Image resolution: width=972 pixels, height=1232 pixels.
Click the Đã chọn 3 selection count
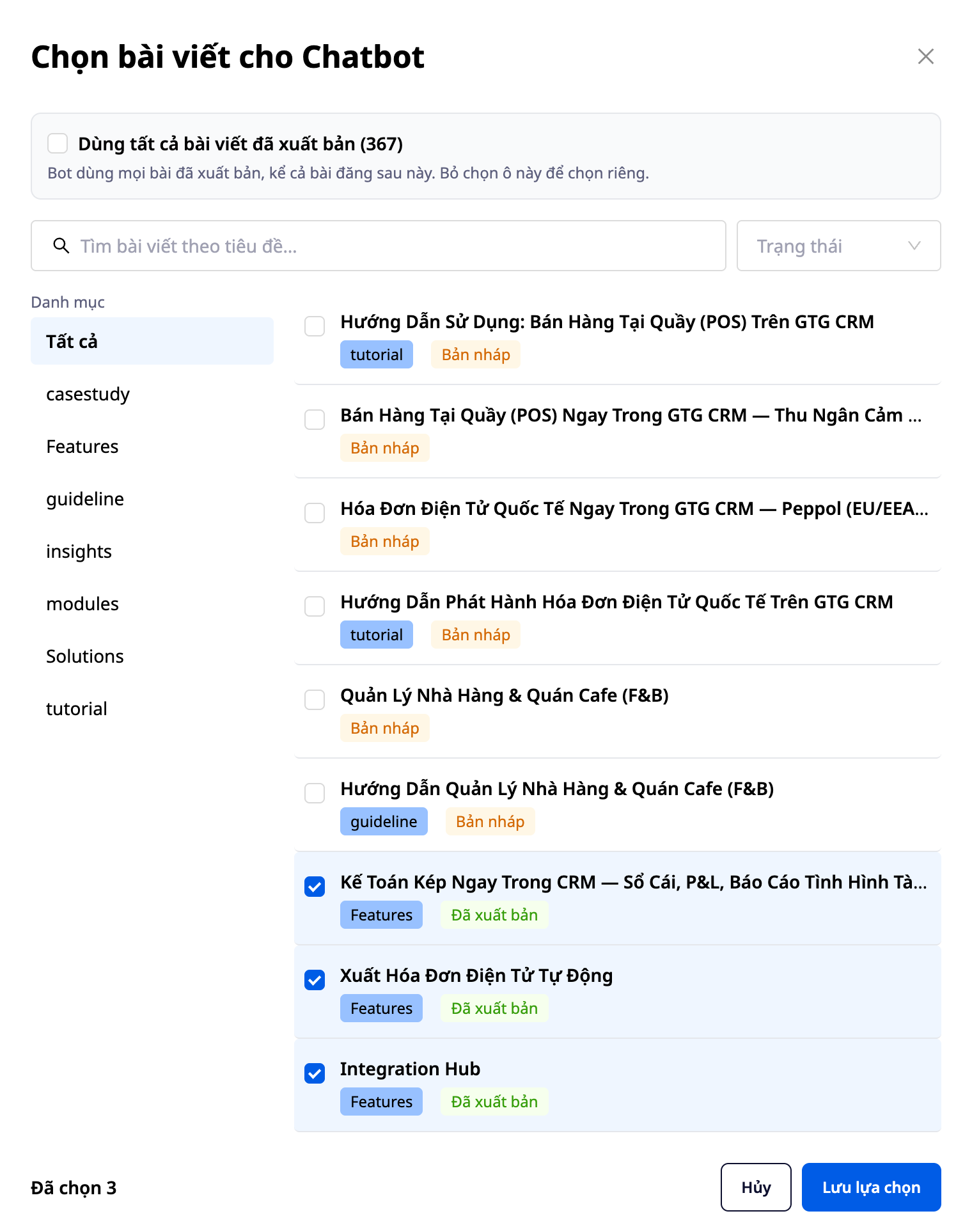pyautogui.click(x=74, y=1187)
